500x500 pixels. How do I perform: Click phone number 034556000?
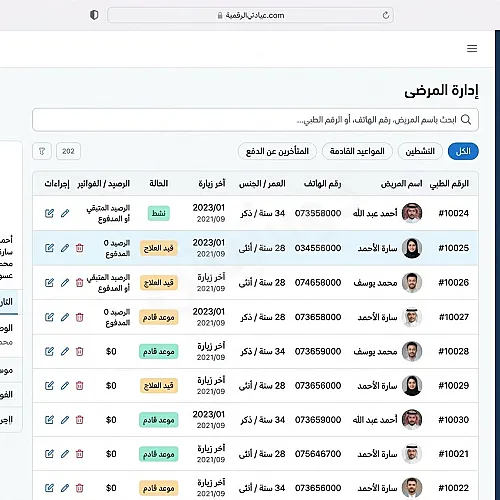318,248
